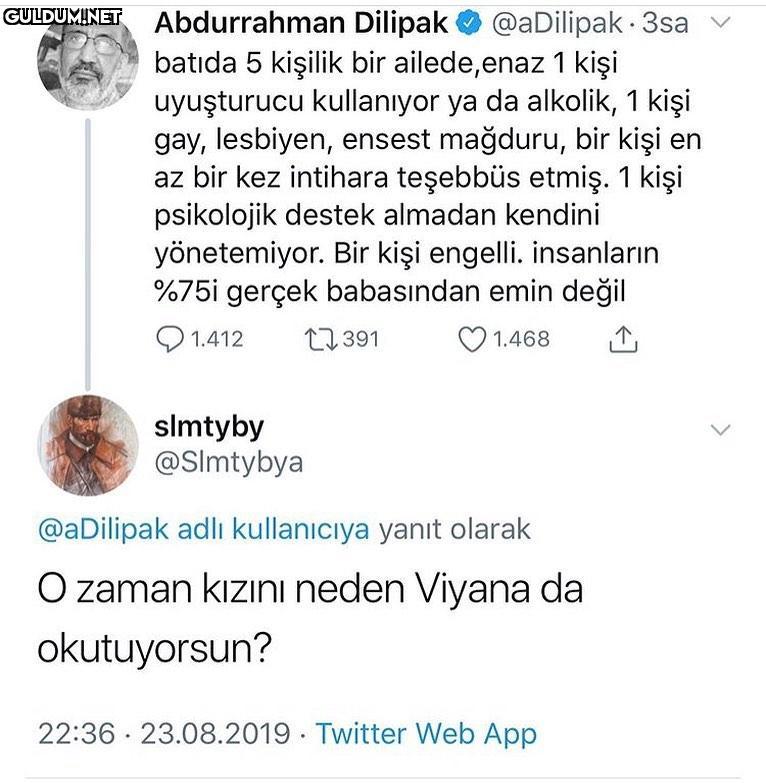Click the share upload arrow icon
Viewport: 766px width, 783px height.
point(622,340)
